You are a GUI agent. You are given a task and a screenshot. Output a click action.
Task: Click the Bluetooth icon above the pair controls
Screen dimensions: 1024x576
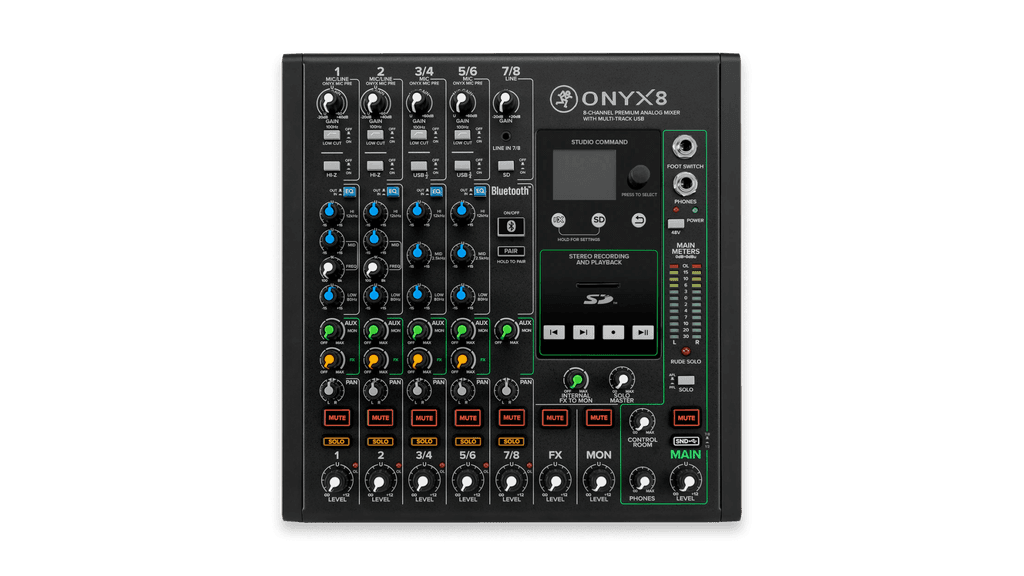coord(511,226)
